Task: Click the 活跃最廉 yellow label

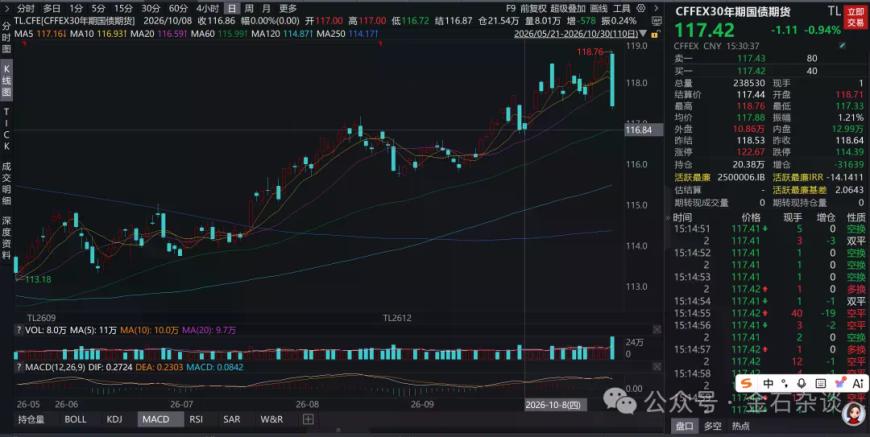Action: coord(692,176)
